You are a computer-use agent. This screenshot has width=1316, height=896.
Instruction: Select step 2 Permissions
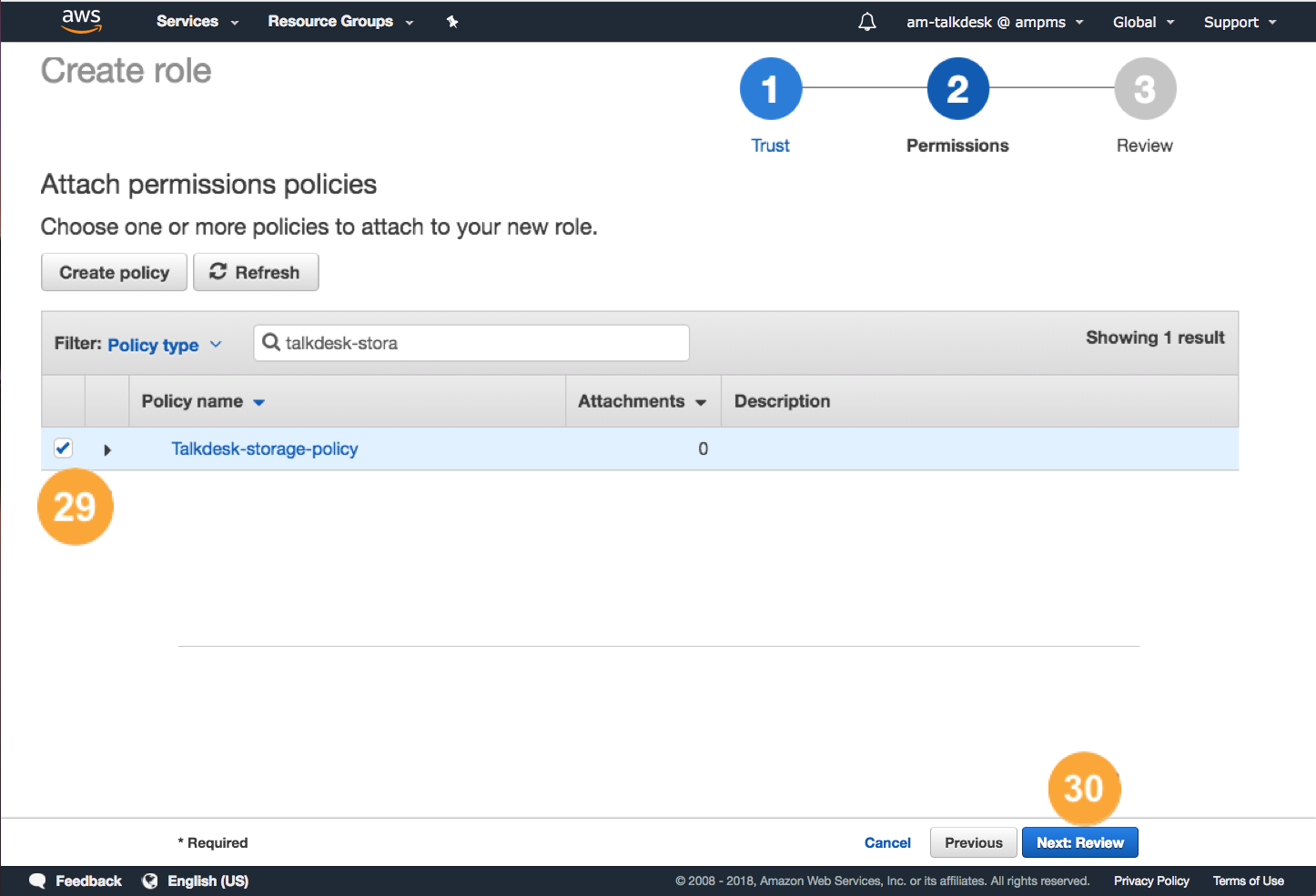click(x=957, y=88)
